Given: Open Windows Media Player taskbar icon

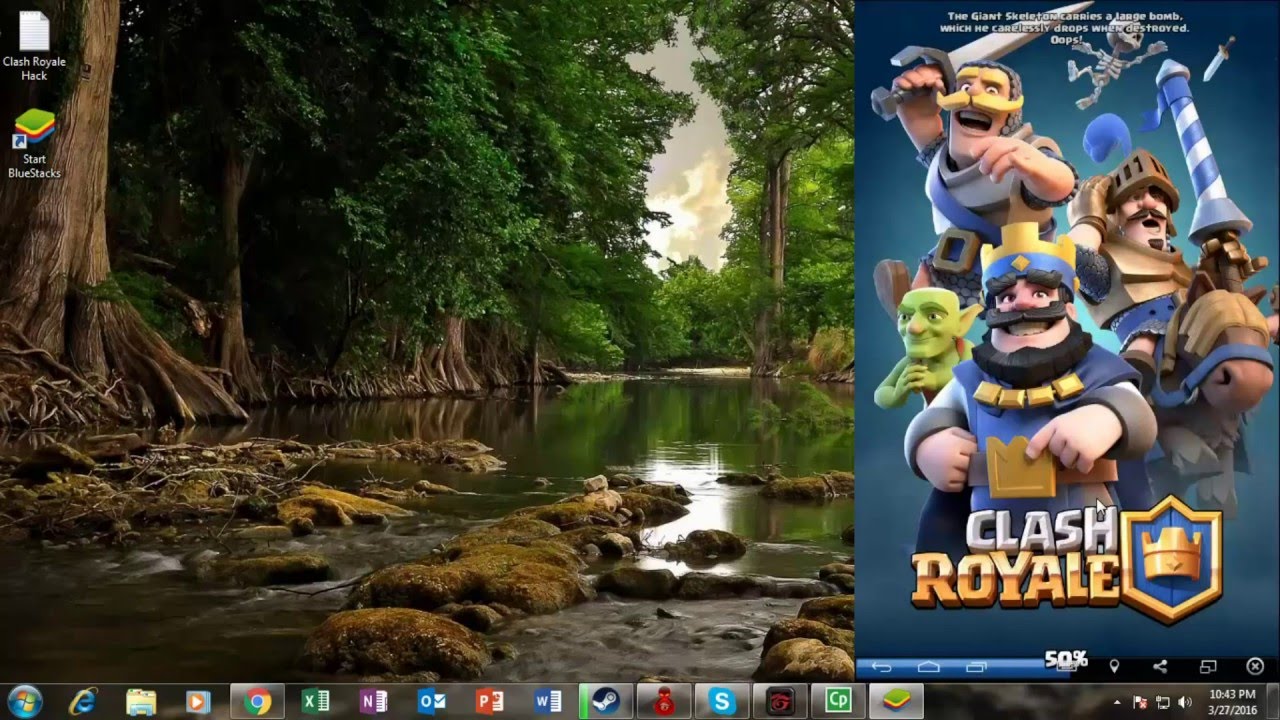Looking at the screenshot, I should pyautogui.click(x=198, y=702).
